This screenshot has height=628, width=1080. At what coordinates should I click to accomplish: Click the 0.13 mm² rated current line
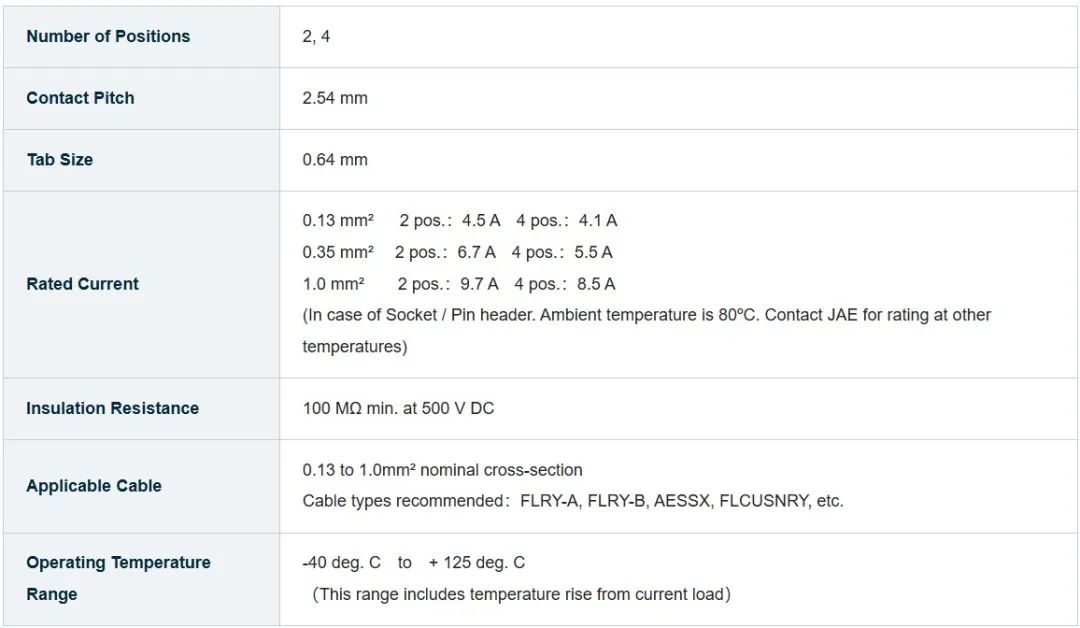tap(460, 220)
